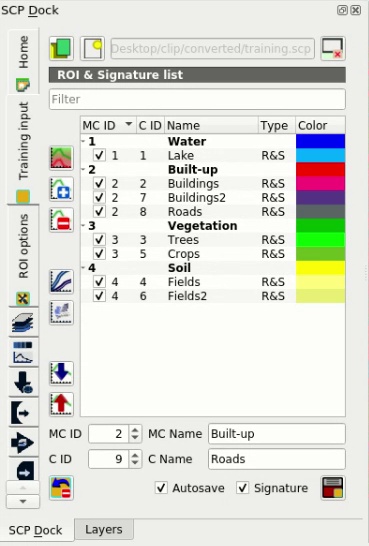Decrease the MC ID spin value
Viewport: 369px width, 546px height.
(135, 438)
